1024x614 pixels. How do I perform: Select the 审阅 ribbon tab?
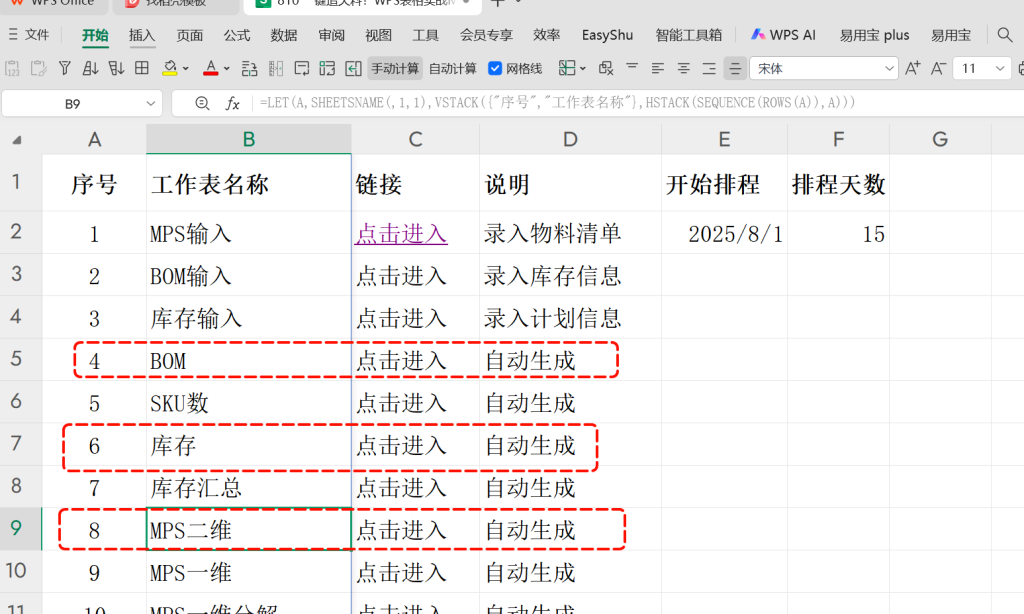click(x=331, y=35)
